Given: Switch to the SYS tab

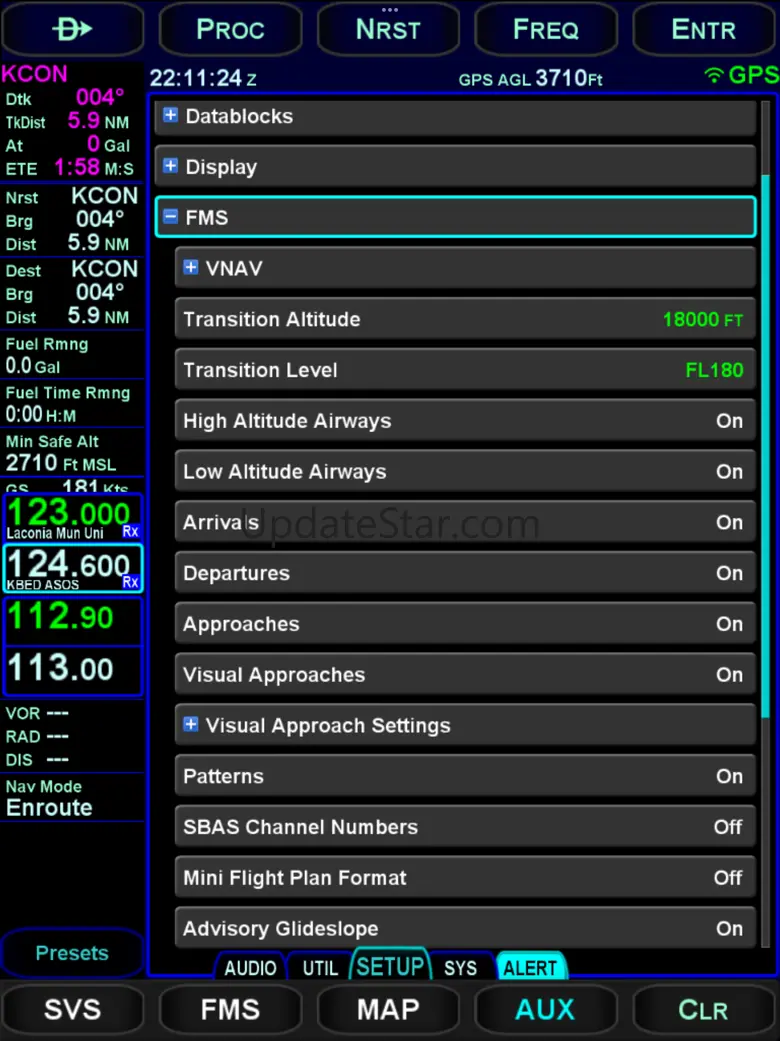Looking at the screenshot, I should (x=460, y=967).
